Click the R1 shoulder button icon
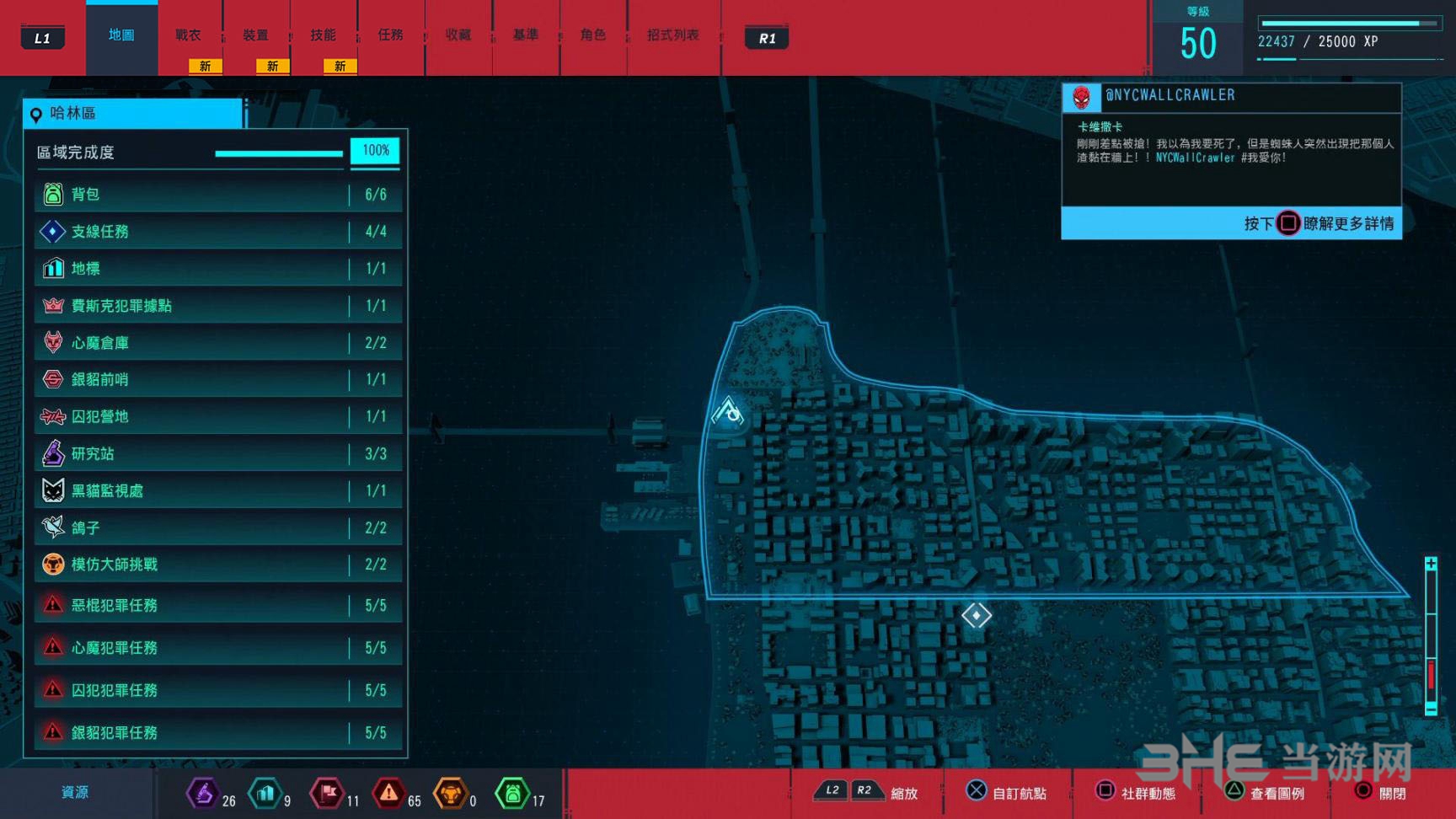 [767, 38]
